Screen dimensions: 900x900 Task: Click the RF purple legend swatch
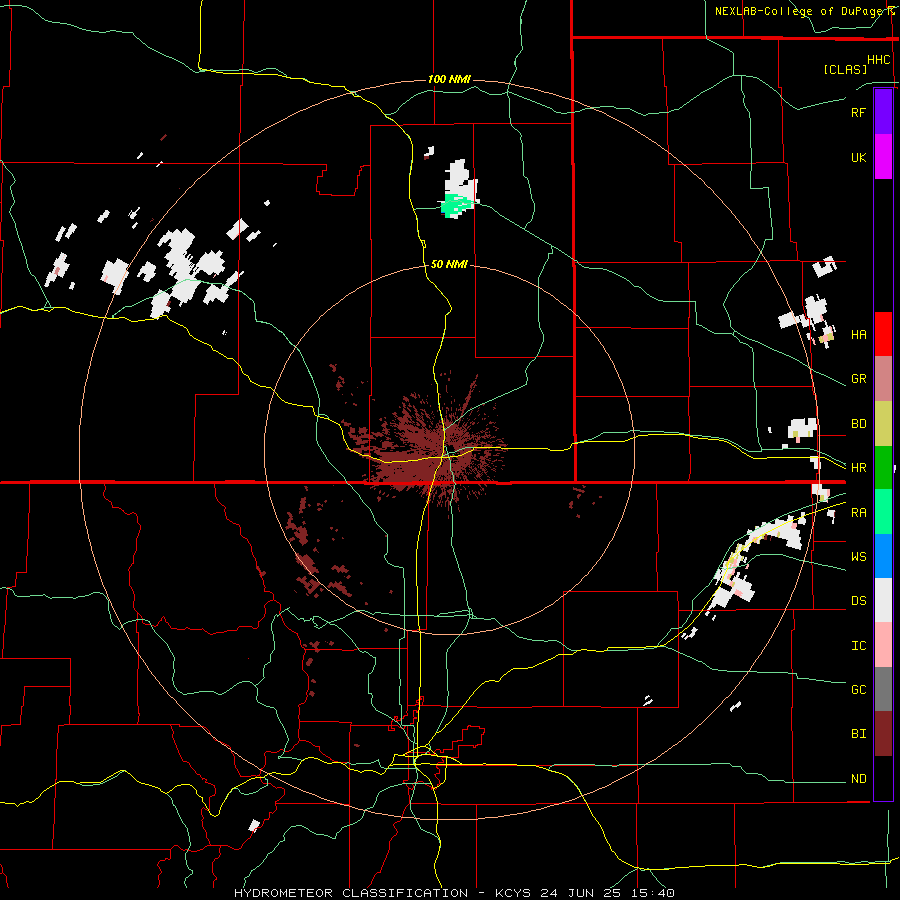883,112
